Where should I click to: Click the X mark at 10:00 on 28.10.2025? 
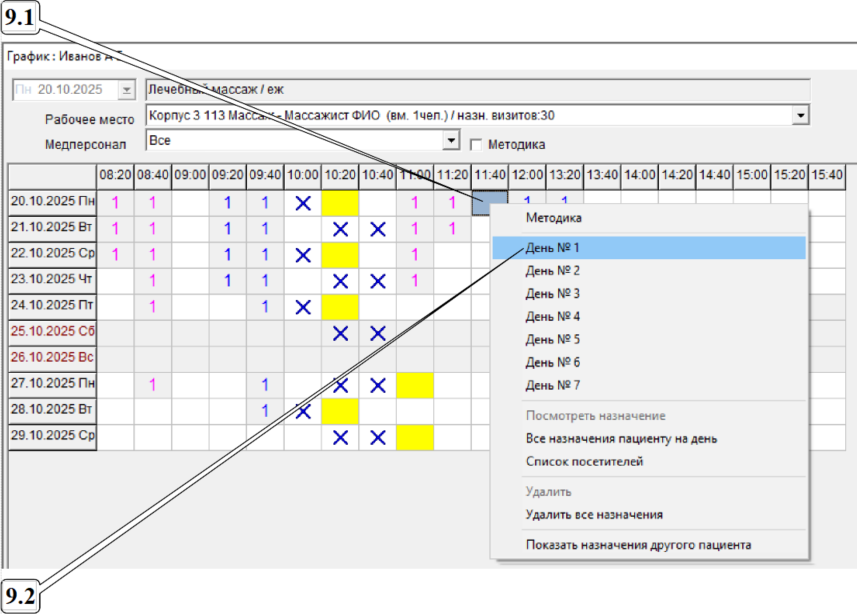click(303, 410)
